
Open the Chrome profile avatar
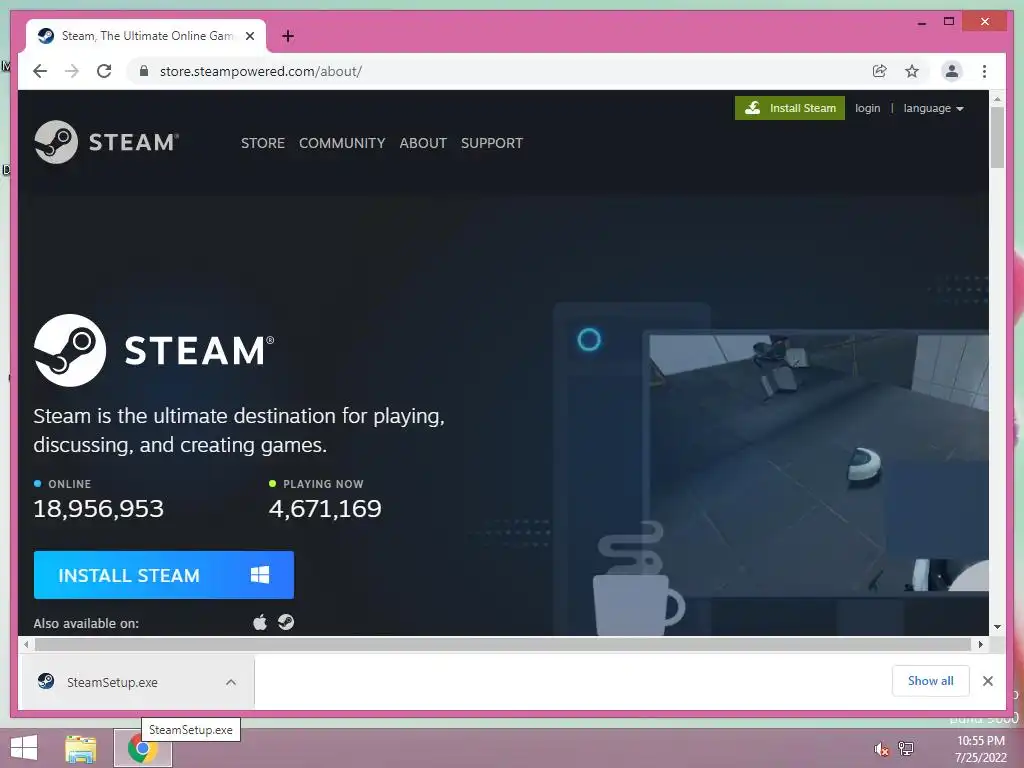tap(952, 71)
